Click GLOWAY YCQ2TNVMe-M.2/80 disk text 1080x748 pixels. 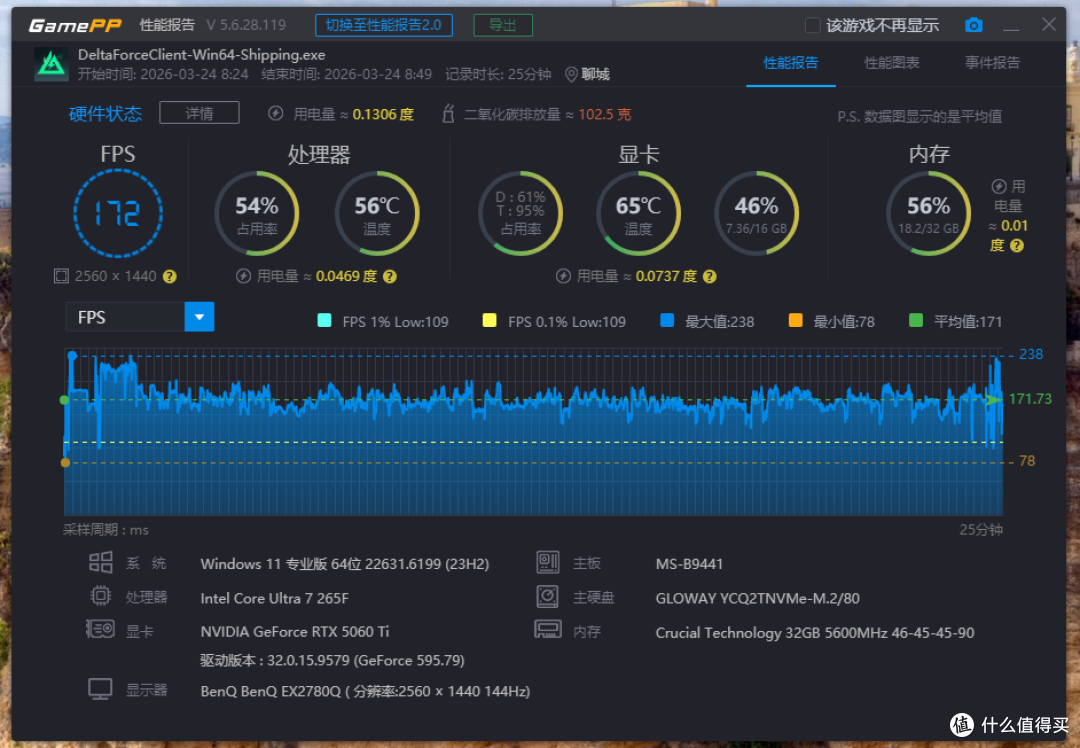758,598
